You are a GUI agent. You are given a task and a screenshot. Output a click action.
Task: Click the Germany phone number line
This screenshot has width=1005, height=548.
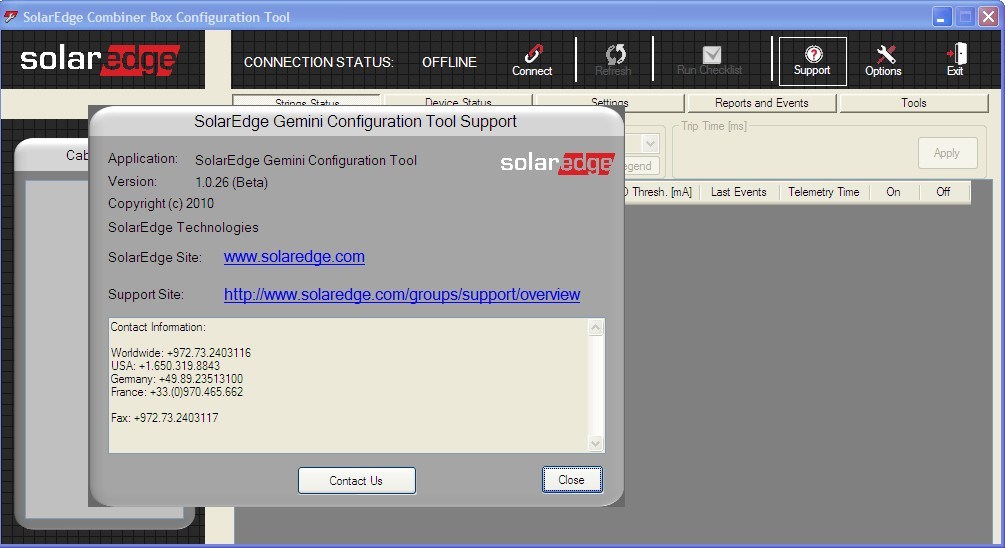point(177,379)
